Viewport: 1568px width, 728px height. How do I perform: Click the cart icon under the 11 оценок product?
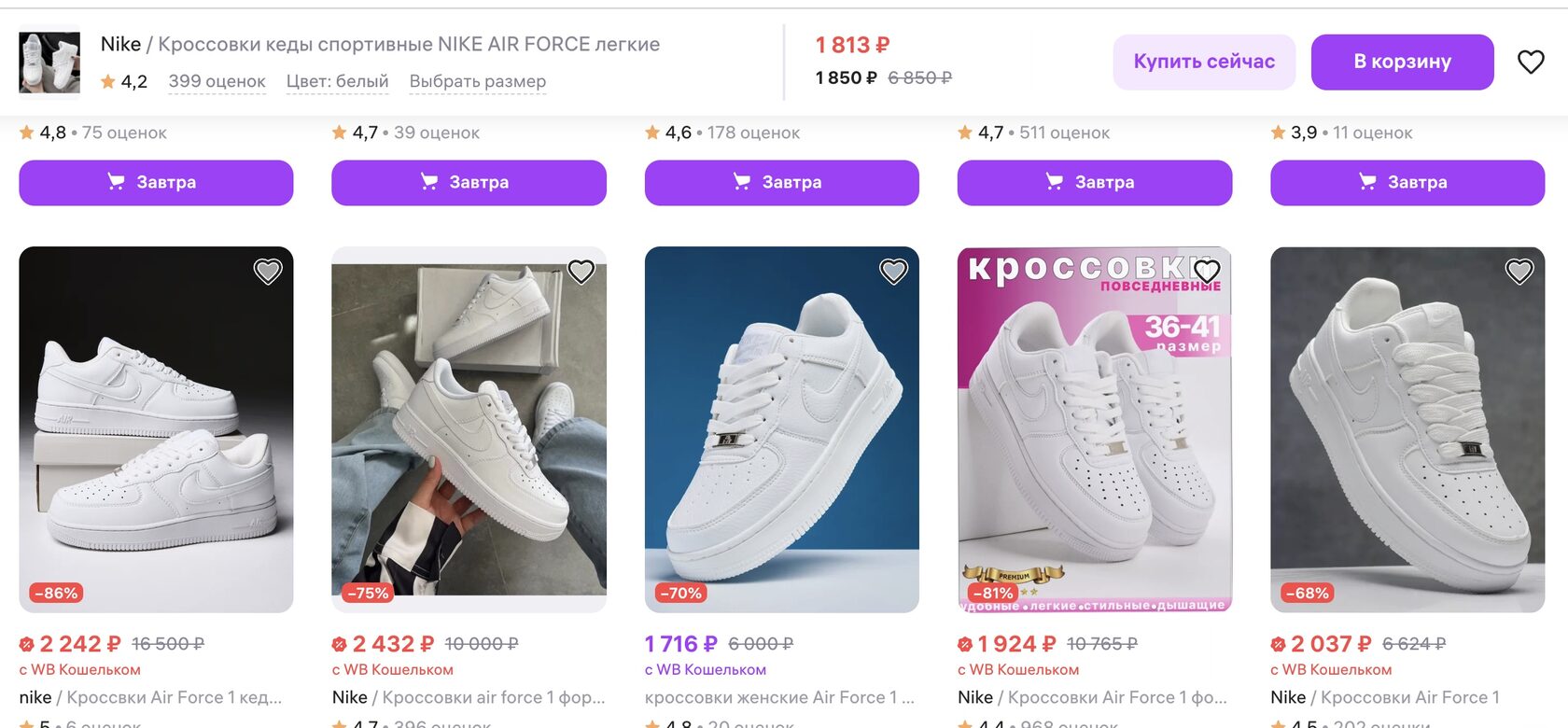click(x=1367, y=182)
